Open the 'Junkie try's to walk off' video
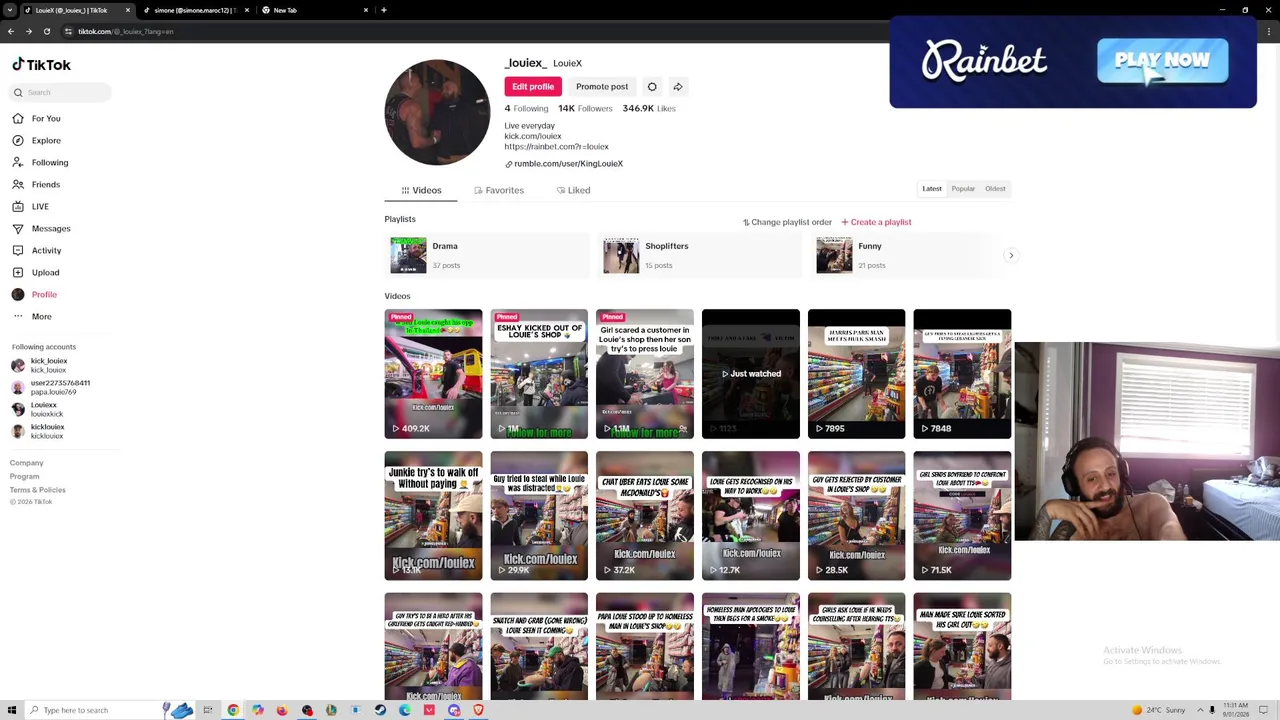 tap(433, 516)
